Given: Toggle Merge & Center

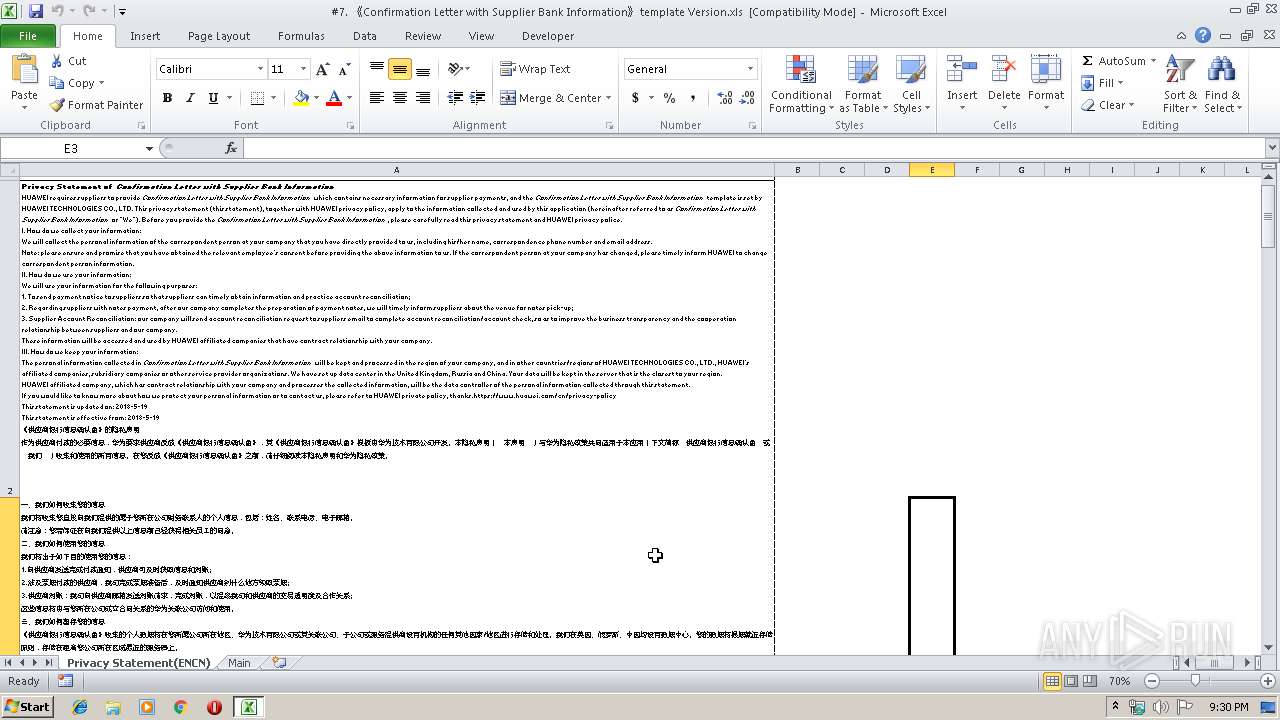Looking at the screenshot, I should 551,98.
